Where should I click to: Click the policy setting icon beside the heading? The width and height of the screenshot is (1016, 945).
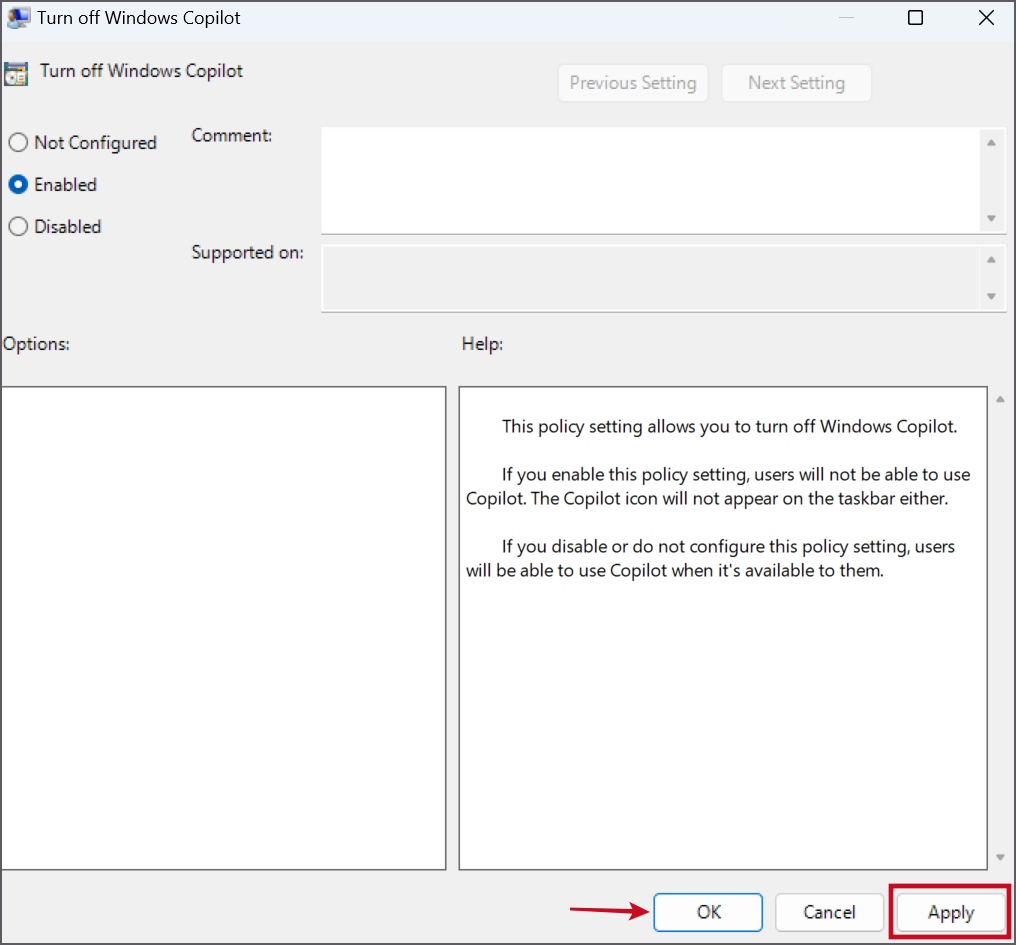(x=16, y=73)
